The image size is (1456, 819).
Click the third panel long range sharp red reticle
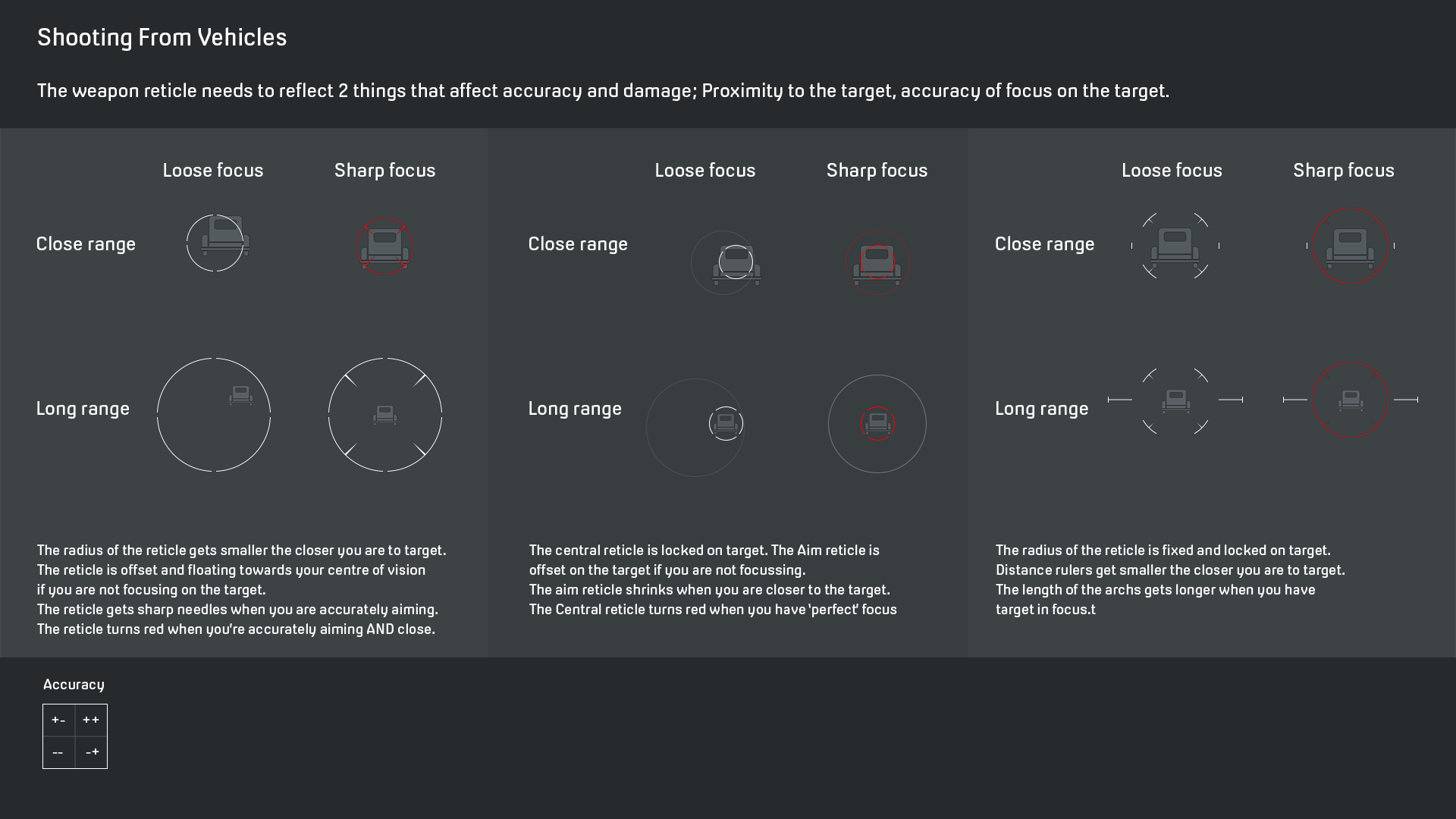[x=1351, y=400]
